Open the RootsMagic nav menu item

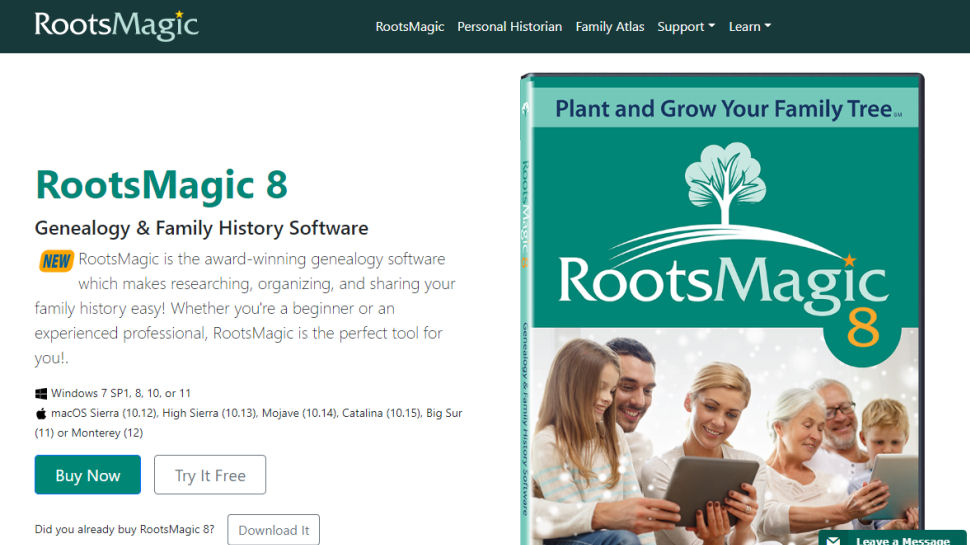[x=410, y=27]
